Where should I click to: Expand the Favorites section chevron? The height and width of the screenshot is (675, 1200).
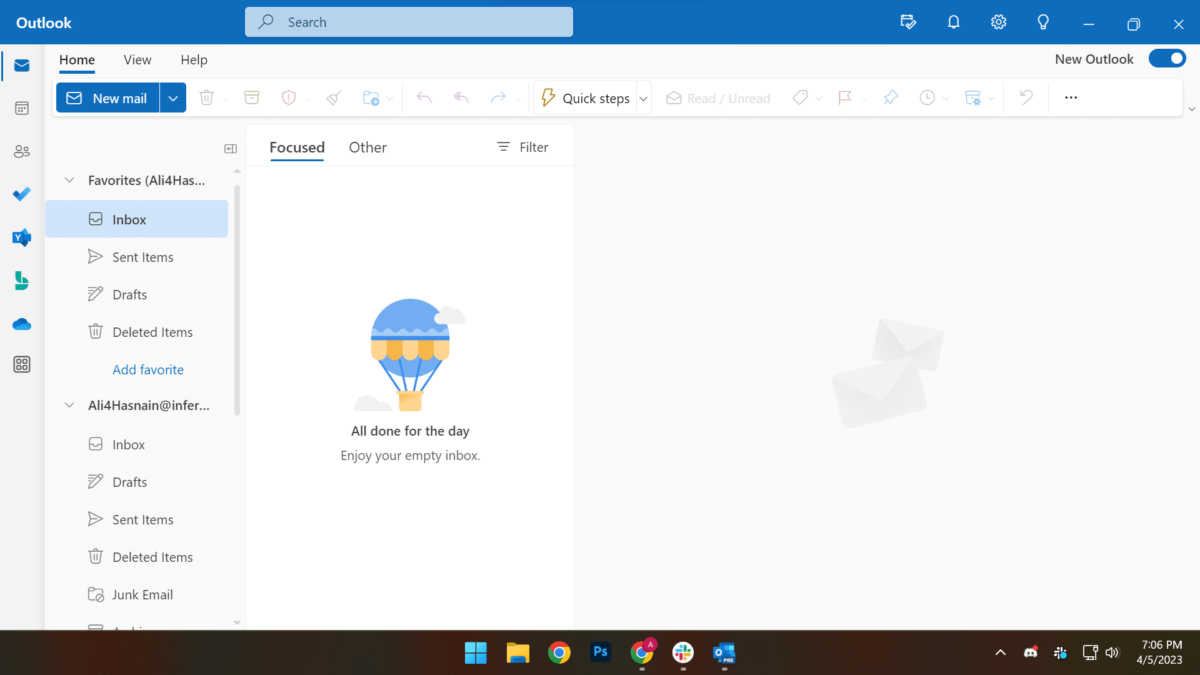pyautogui.click(x=68, y=180)
